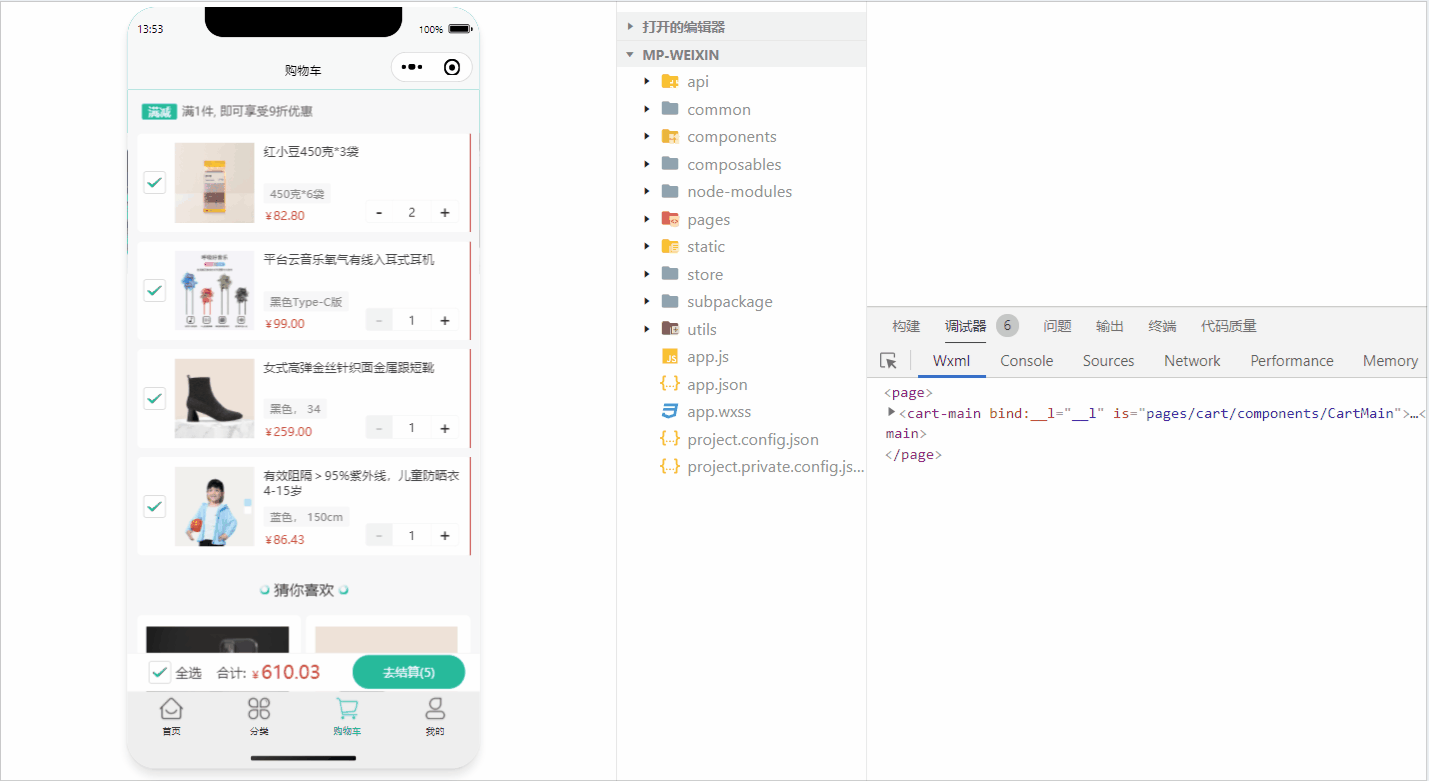Click the 黑色Type-C版 spec tag
The image size is (1429, 781).
(306, 302)
